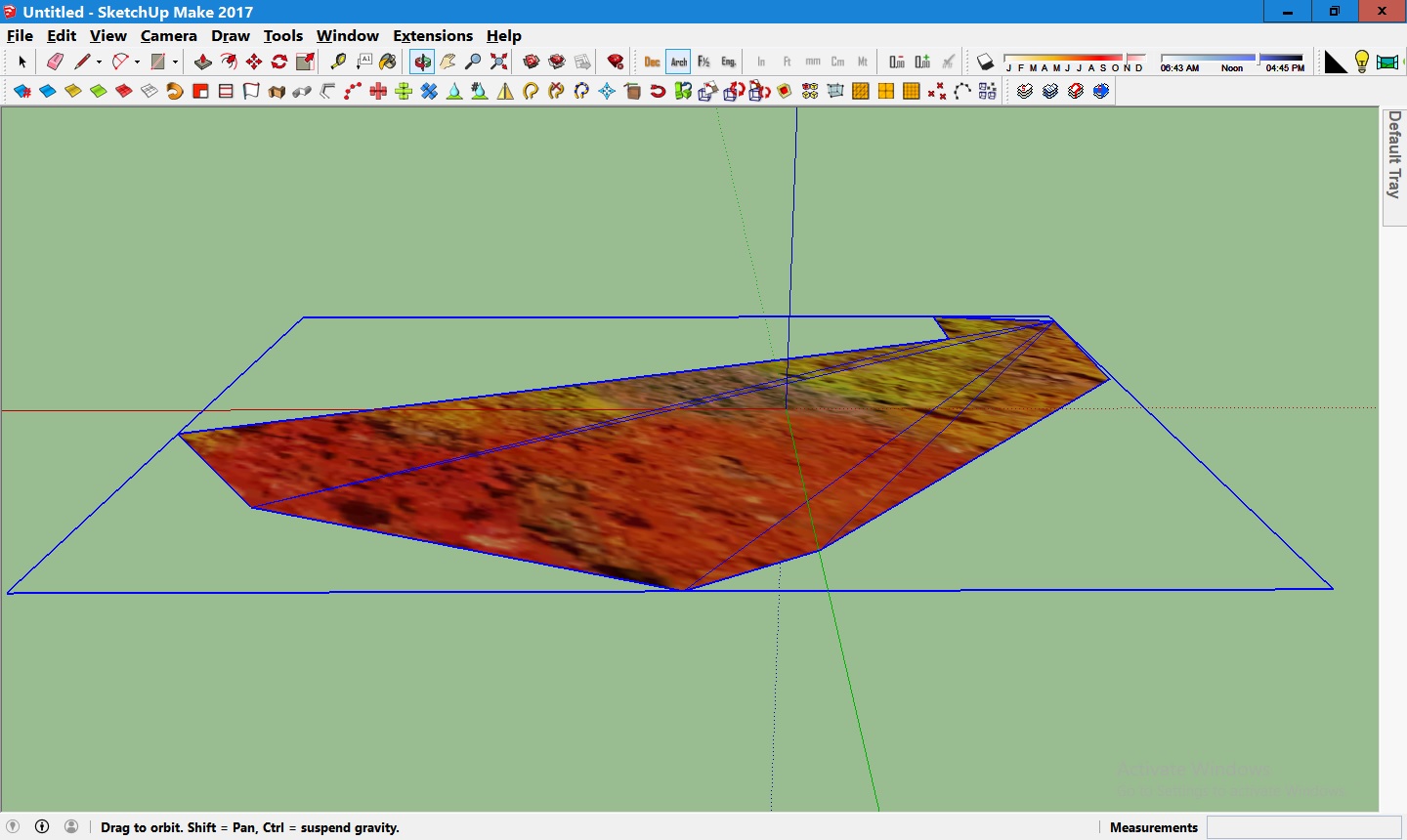Select the Rectangle shape tool
Viewport: 1407px width, 840px height.
(x=157, y=62)
